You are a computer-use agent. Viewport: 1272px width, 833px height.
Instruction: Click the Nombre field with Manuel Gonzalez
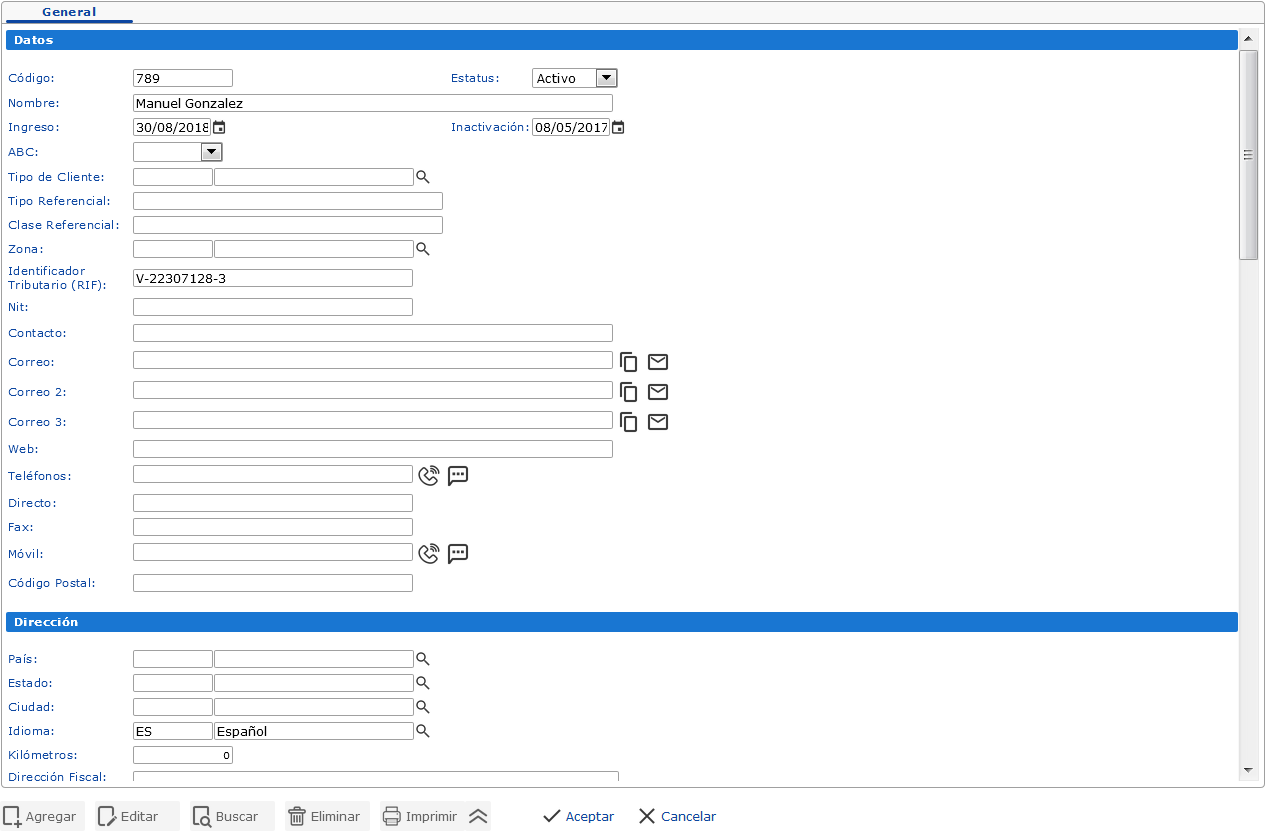373,103
